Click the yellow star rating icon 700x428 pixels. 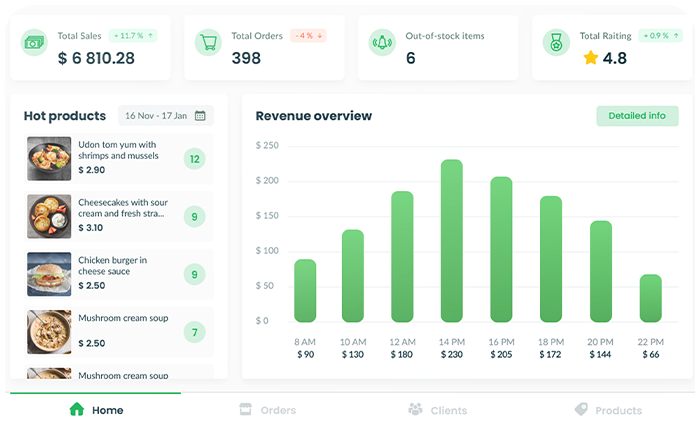[590, 58]
